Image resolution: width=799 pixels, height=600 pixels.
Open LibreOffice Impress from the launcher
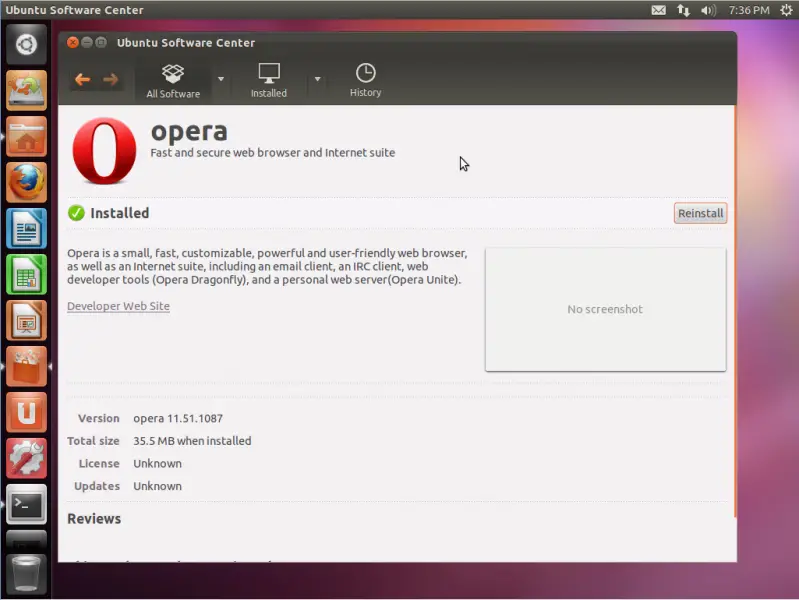pos(26,320)
